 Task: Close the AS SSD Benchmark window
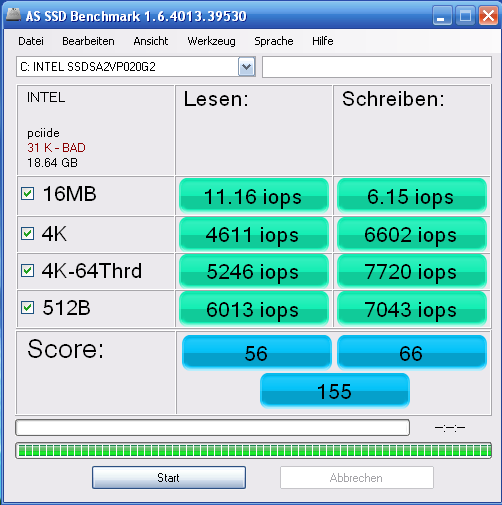pyautogui.click(x=488, y=15)
